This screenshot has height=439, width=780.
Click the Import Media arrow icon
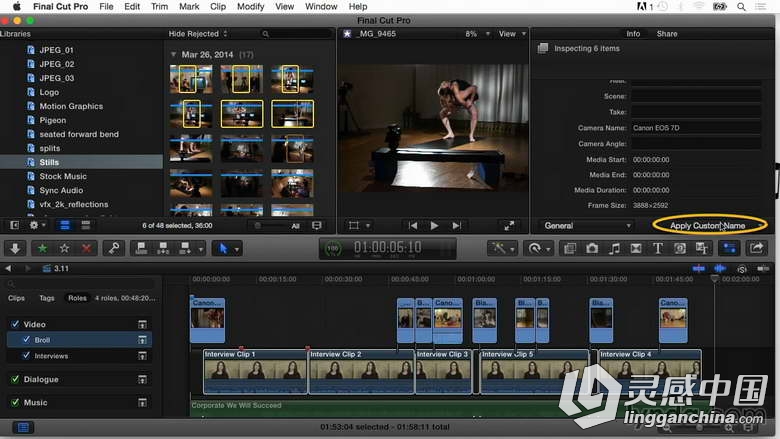coord(15,248)
